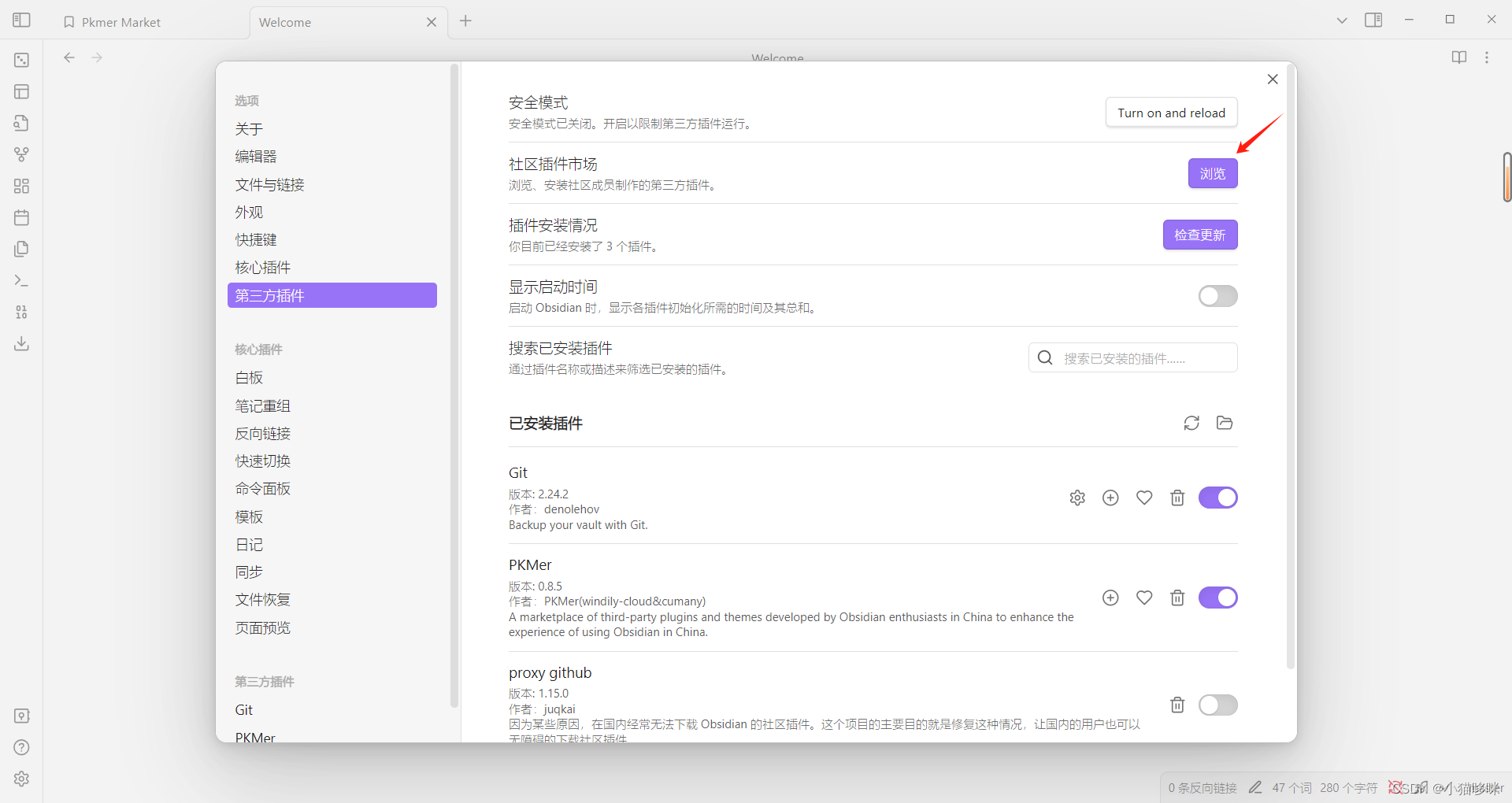The image size is (1512, 803).
Task: Click the 检查更新 button
Action: point(1200,235)
